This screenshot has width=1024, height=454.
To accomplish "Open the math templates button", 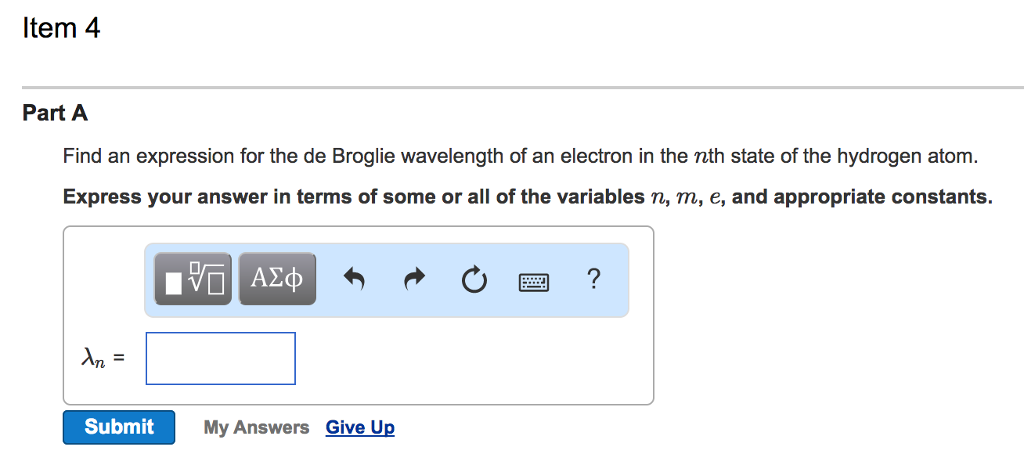I will [x=193, y=279].
